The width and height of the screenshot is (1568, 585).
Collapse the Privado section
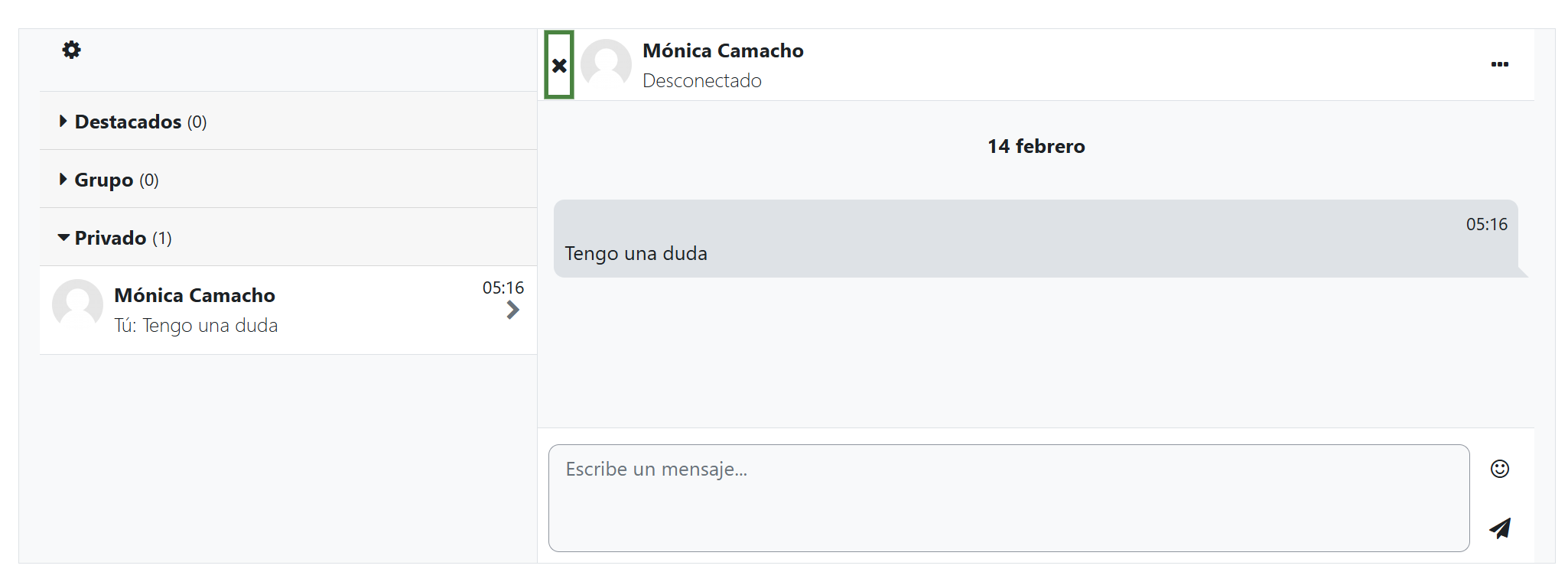click(111, 238)
